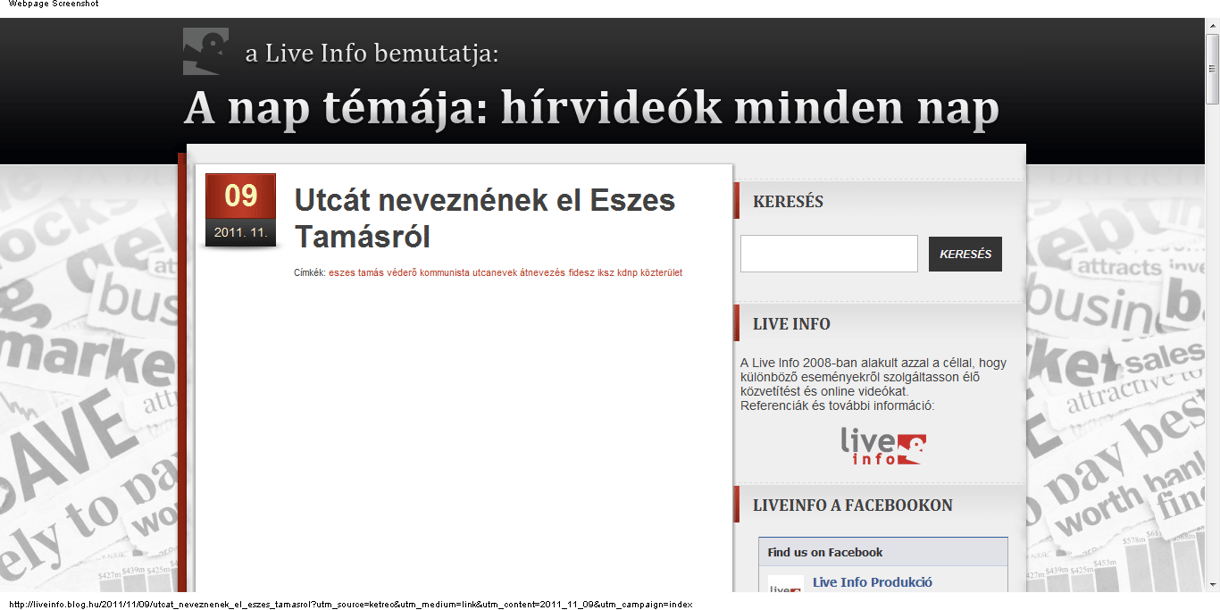Image resolution: width=1220 pixels, height=610 pixels.
Task: Click the 'KERESÉS' sidebar heading
Action: pos(788,201)
